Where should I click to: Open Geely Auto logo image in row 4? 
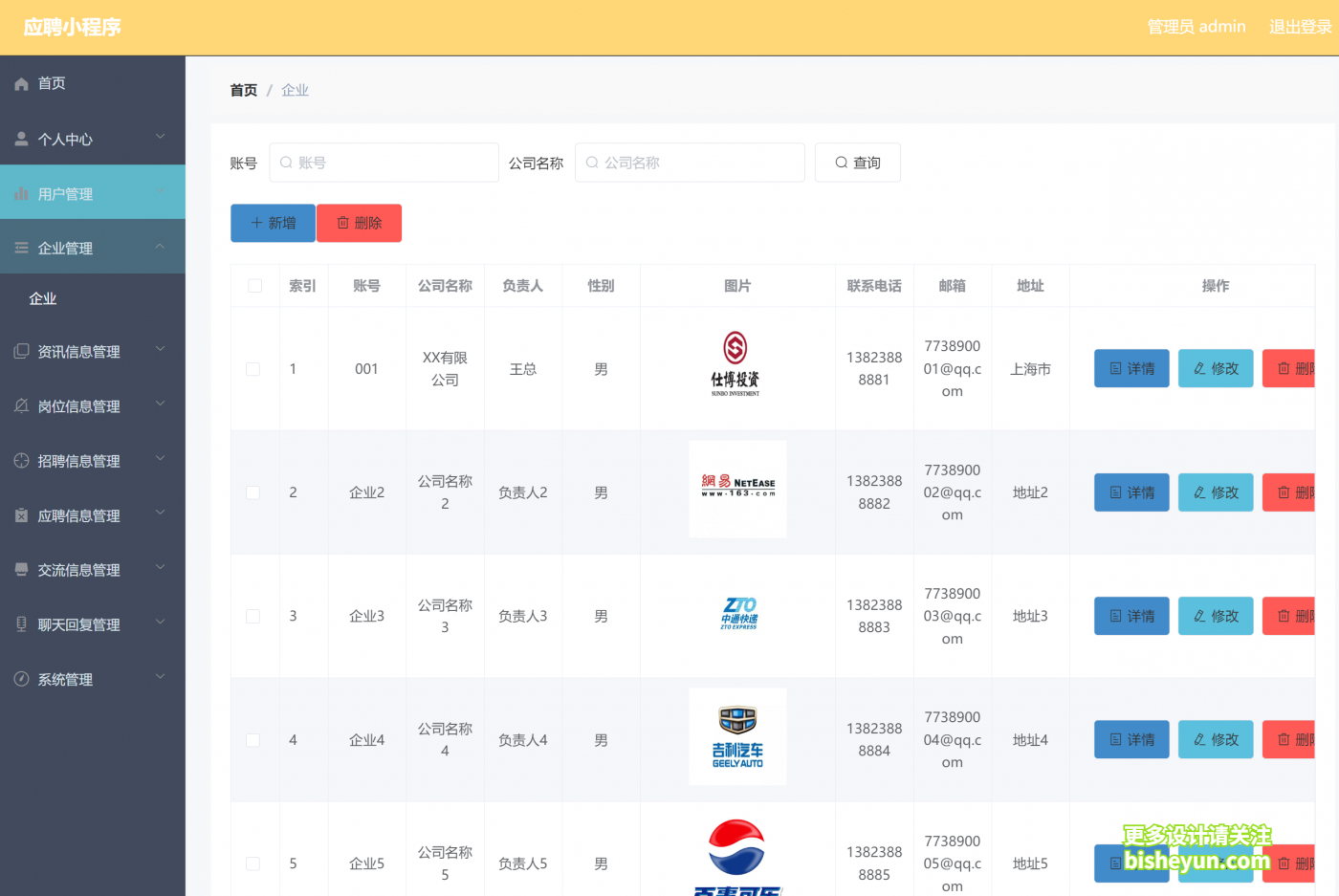737,736
